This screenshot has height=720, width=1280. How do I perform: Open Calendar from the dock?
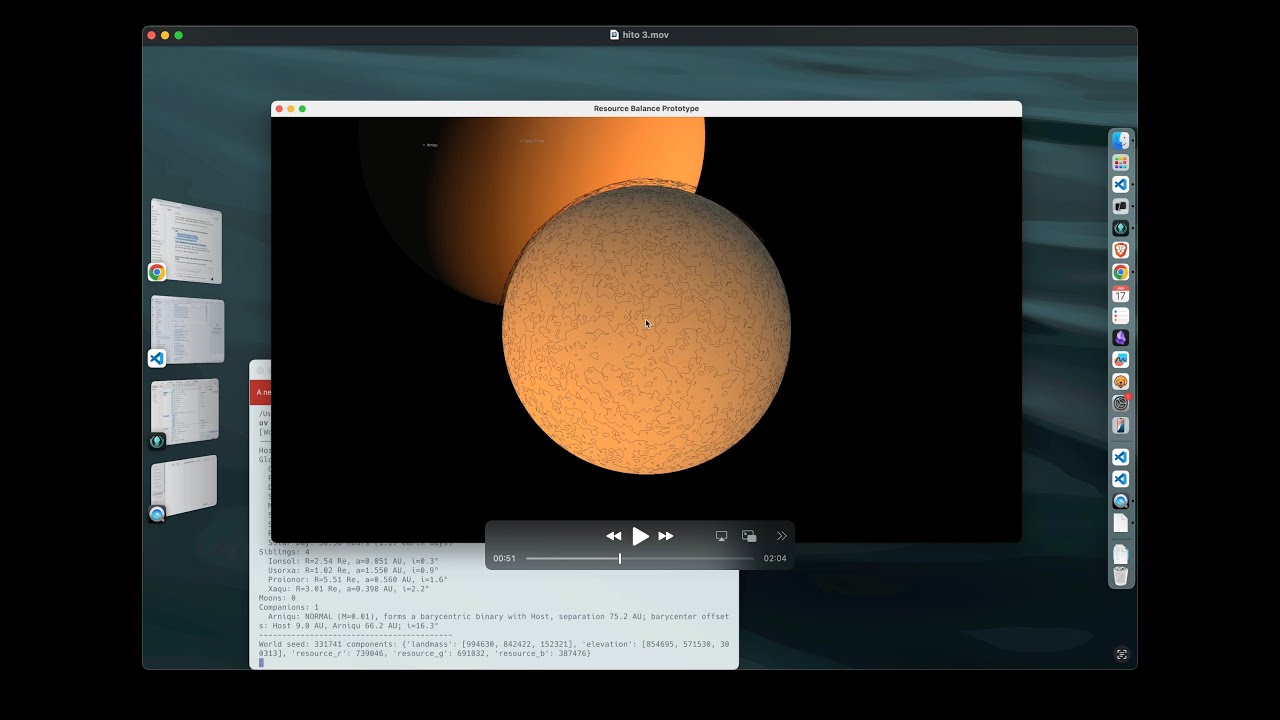click(1121, 294)
